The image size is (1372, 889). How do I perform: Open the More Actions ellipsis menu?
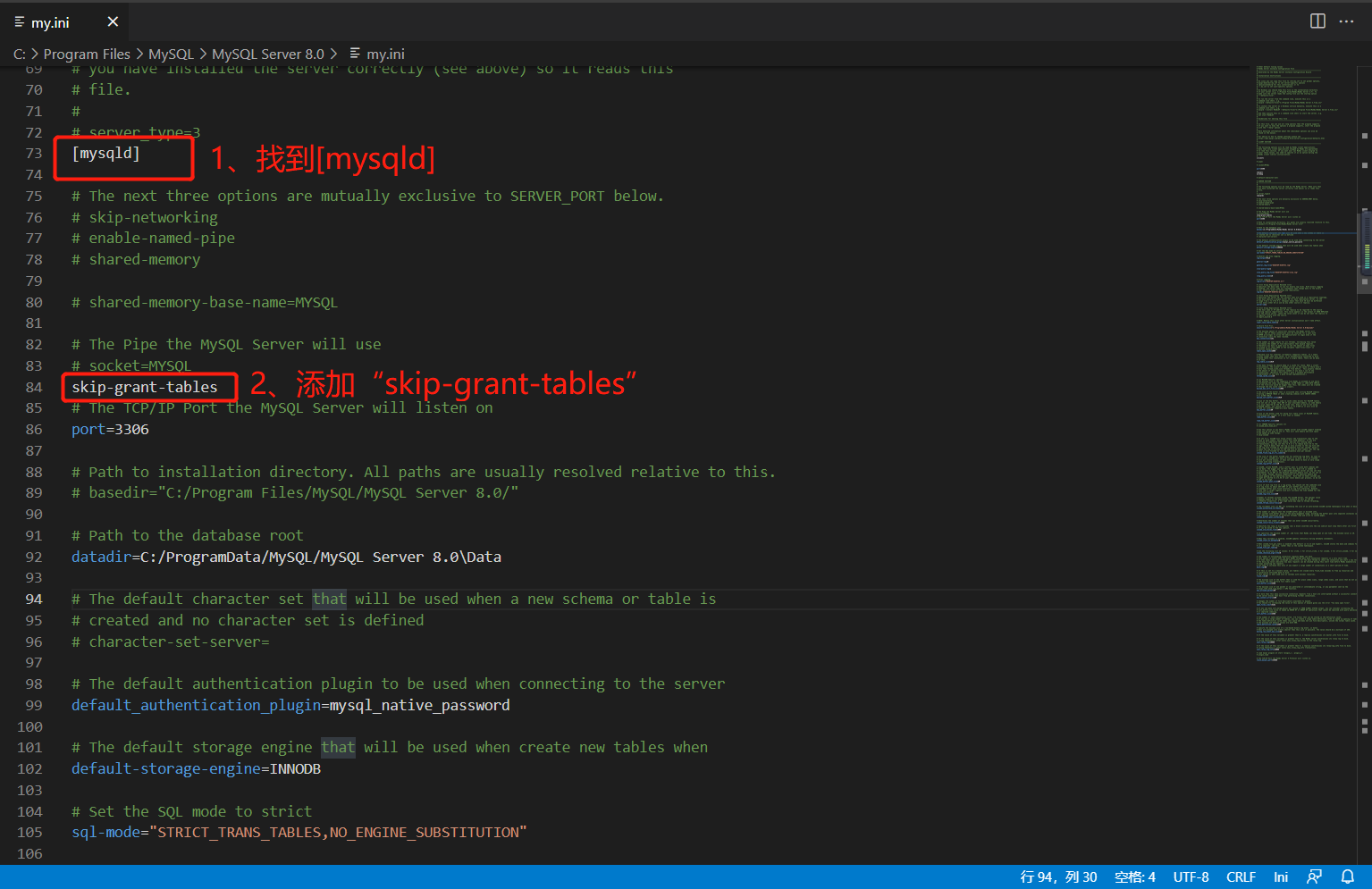[1346, 21]
